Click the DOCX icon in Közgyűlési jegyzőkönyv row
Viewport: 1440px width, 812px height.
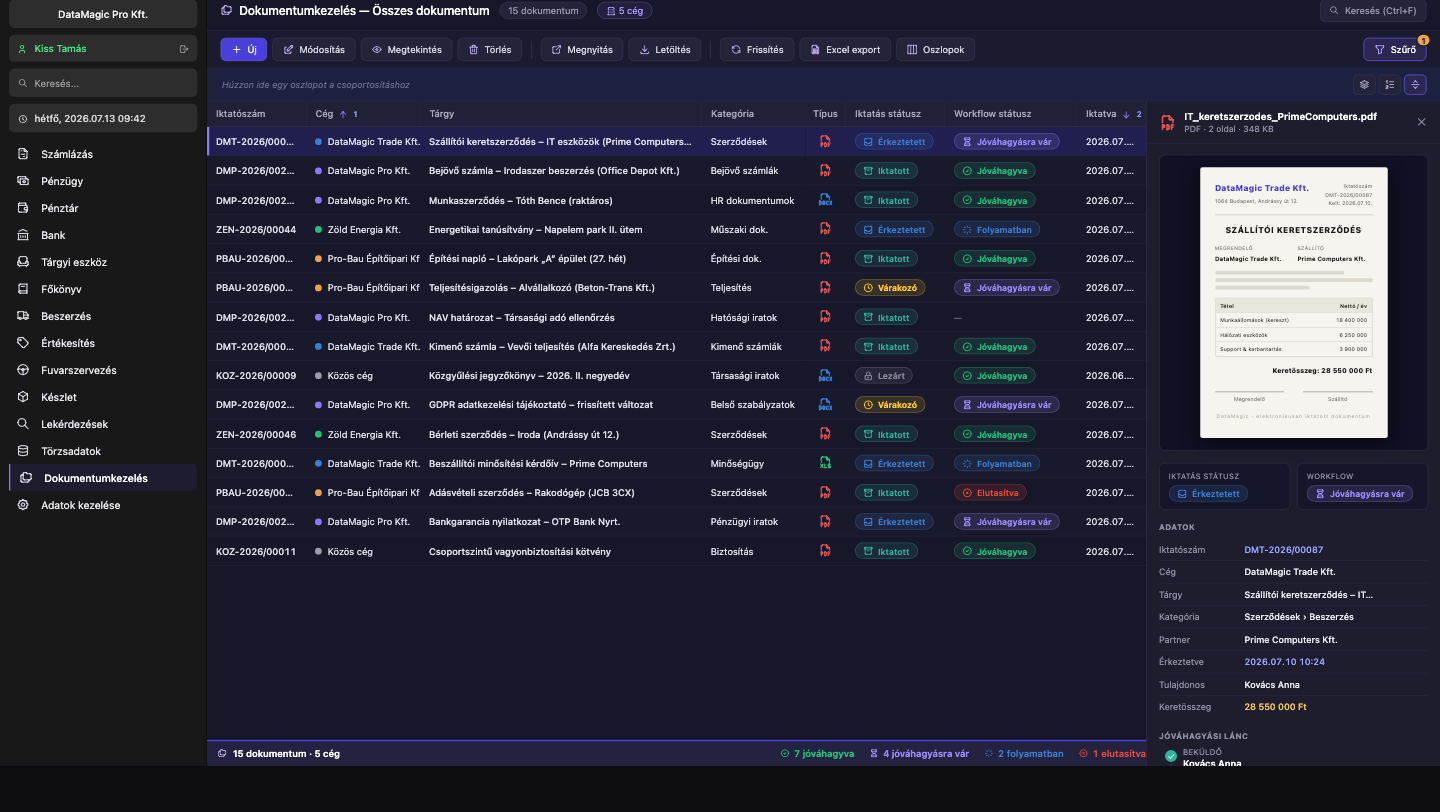825,376
